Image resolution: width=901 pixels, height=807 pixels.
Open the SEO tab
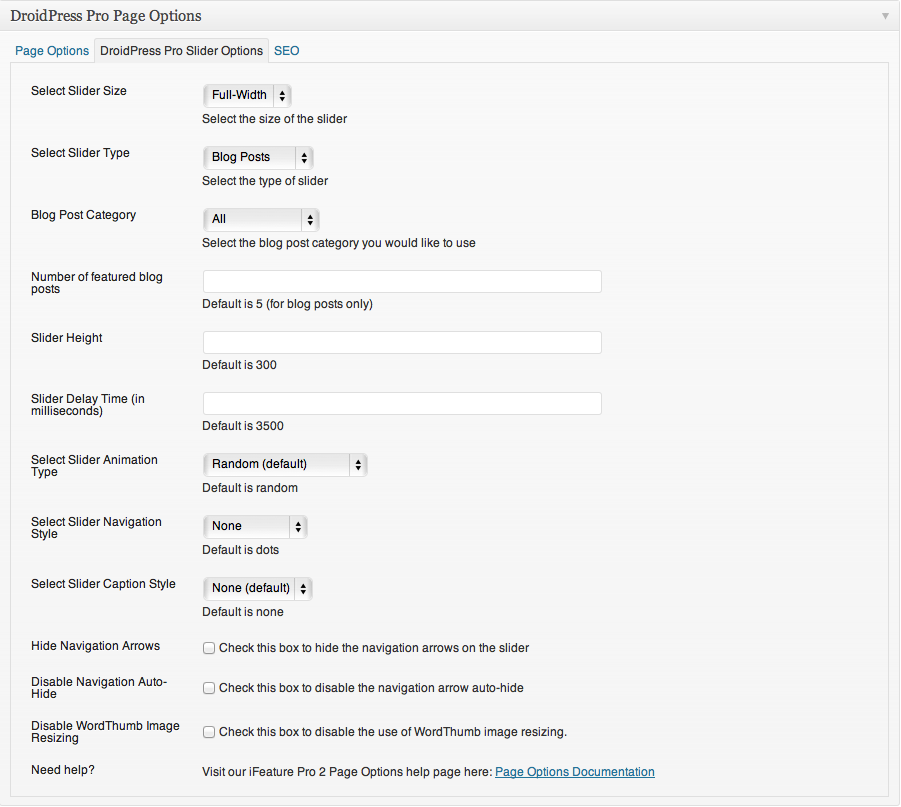[x=286, y=51]
